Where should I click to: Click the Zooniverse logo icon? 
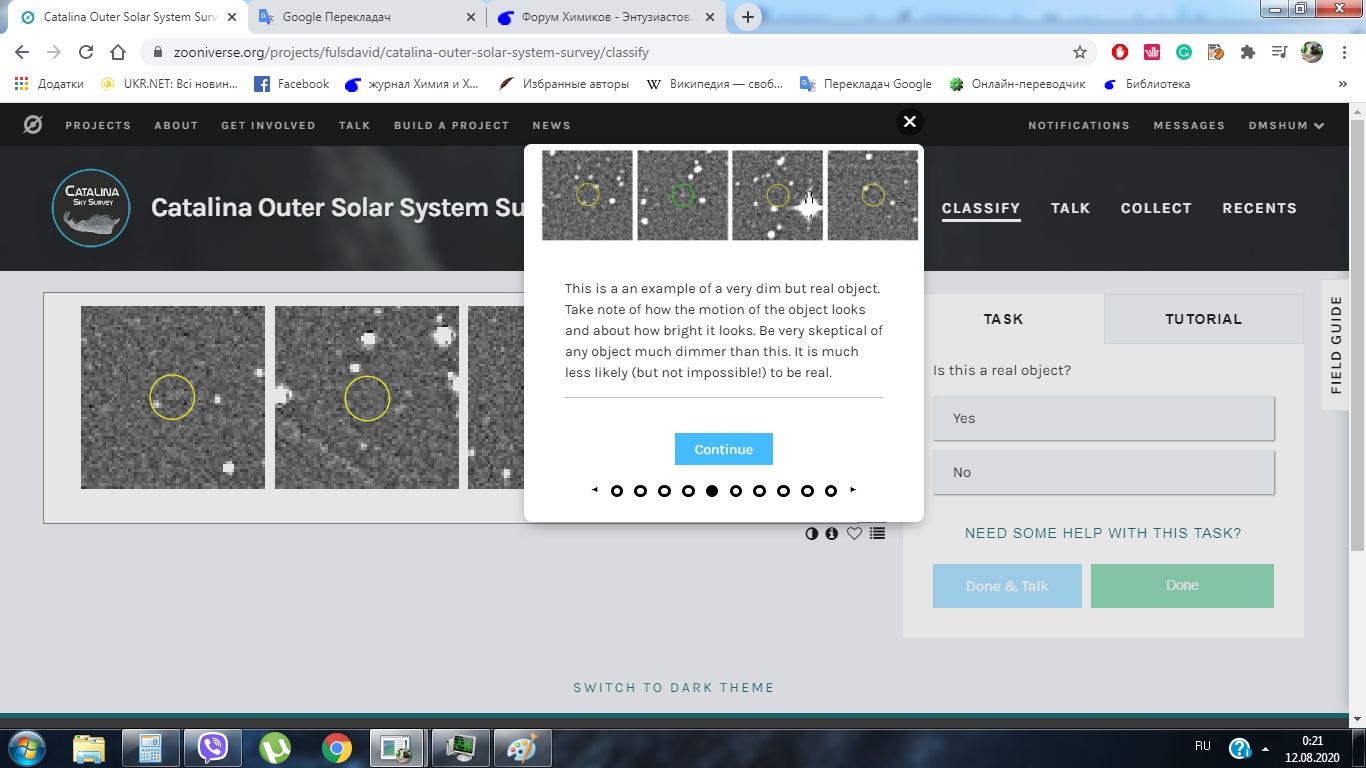(x=33, y=125)
